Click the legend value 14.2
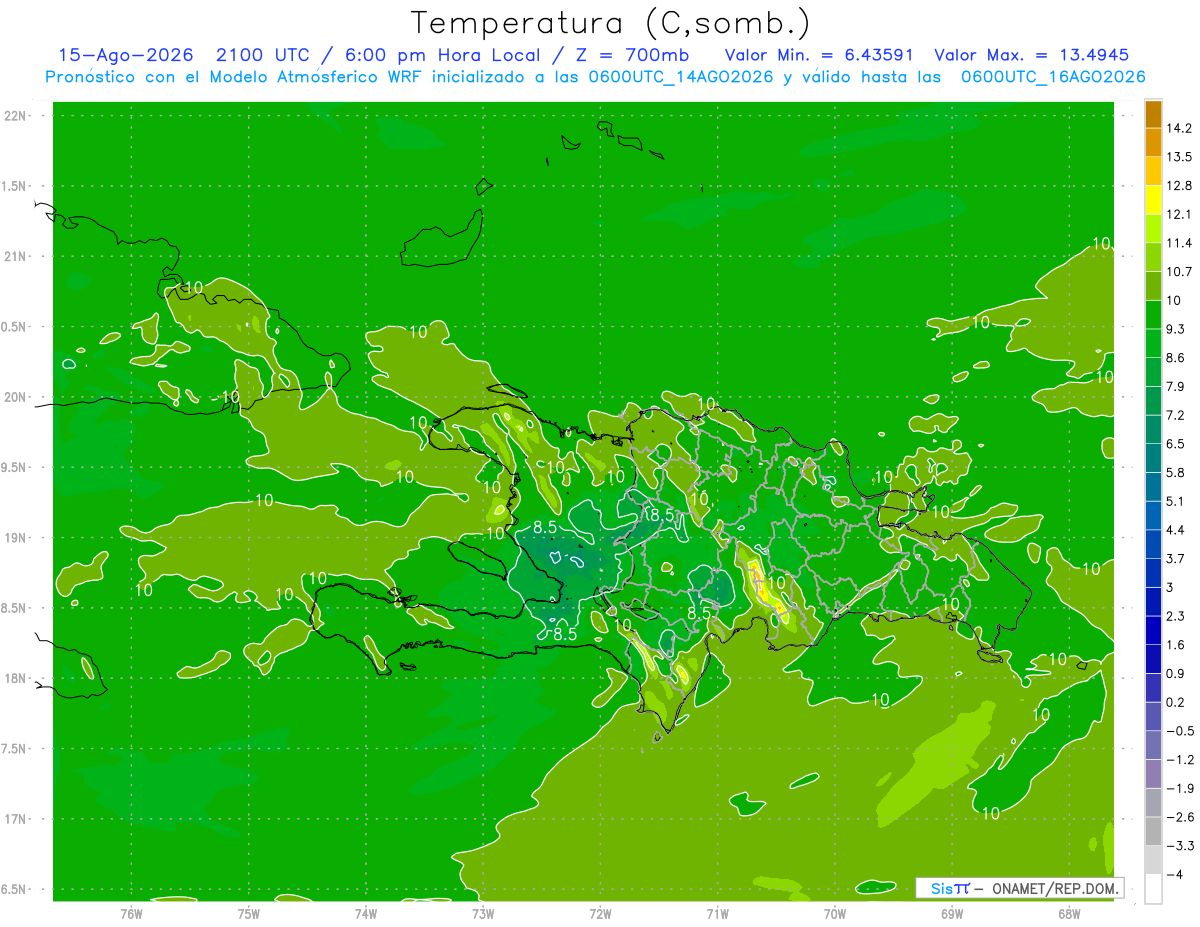1200x927 pixels. click(x=1179, y=128)
